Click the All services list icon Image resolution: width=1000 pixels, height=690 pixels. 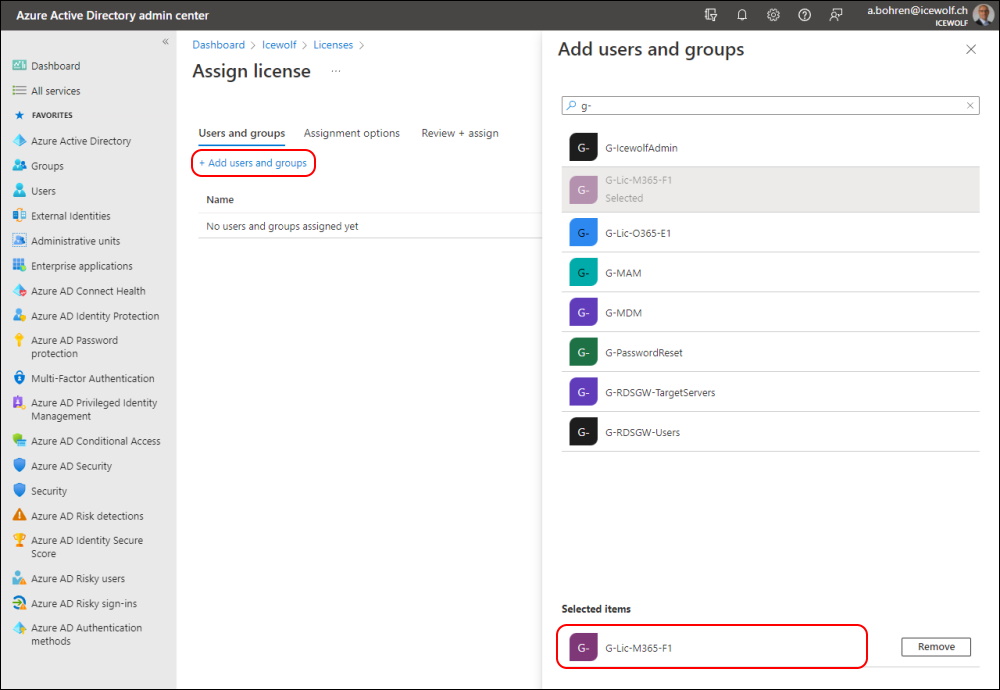20,91
